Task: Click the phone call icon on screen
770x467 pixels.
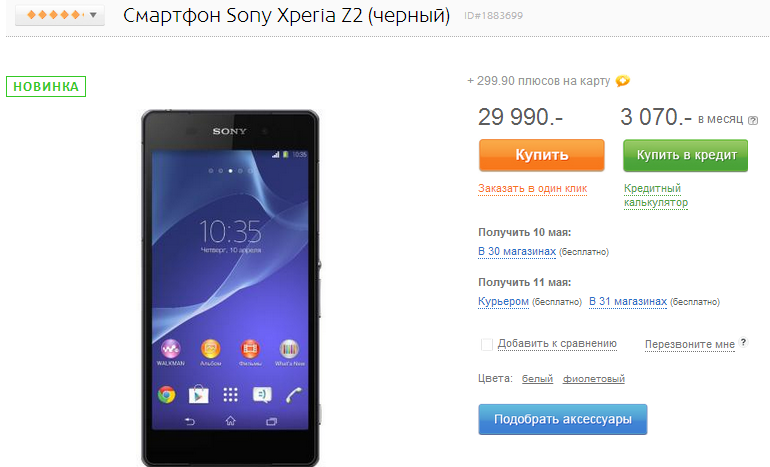Action: pyautogui.click(x=294, y=394)
